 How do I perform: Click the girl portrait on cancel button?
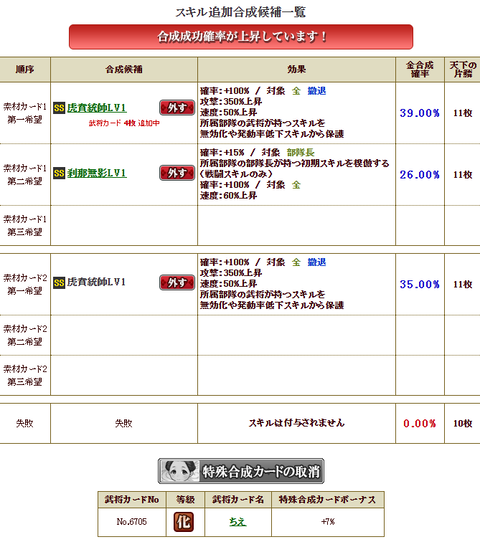pos(179,471)
